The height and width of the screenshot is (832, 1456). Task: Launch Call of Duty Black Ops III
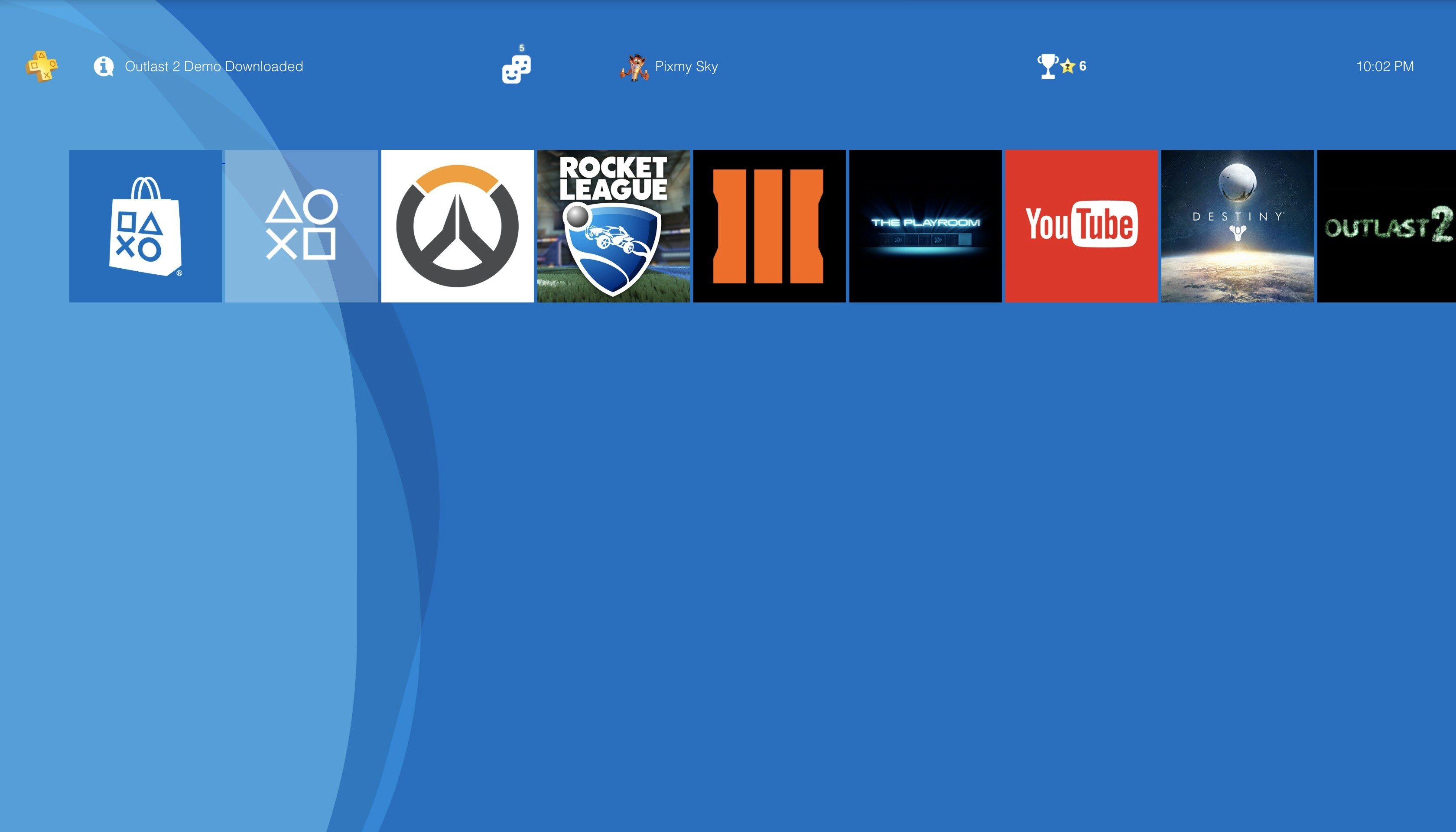coord(769,226)
